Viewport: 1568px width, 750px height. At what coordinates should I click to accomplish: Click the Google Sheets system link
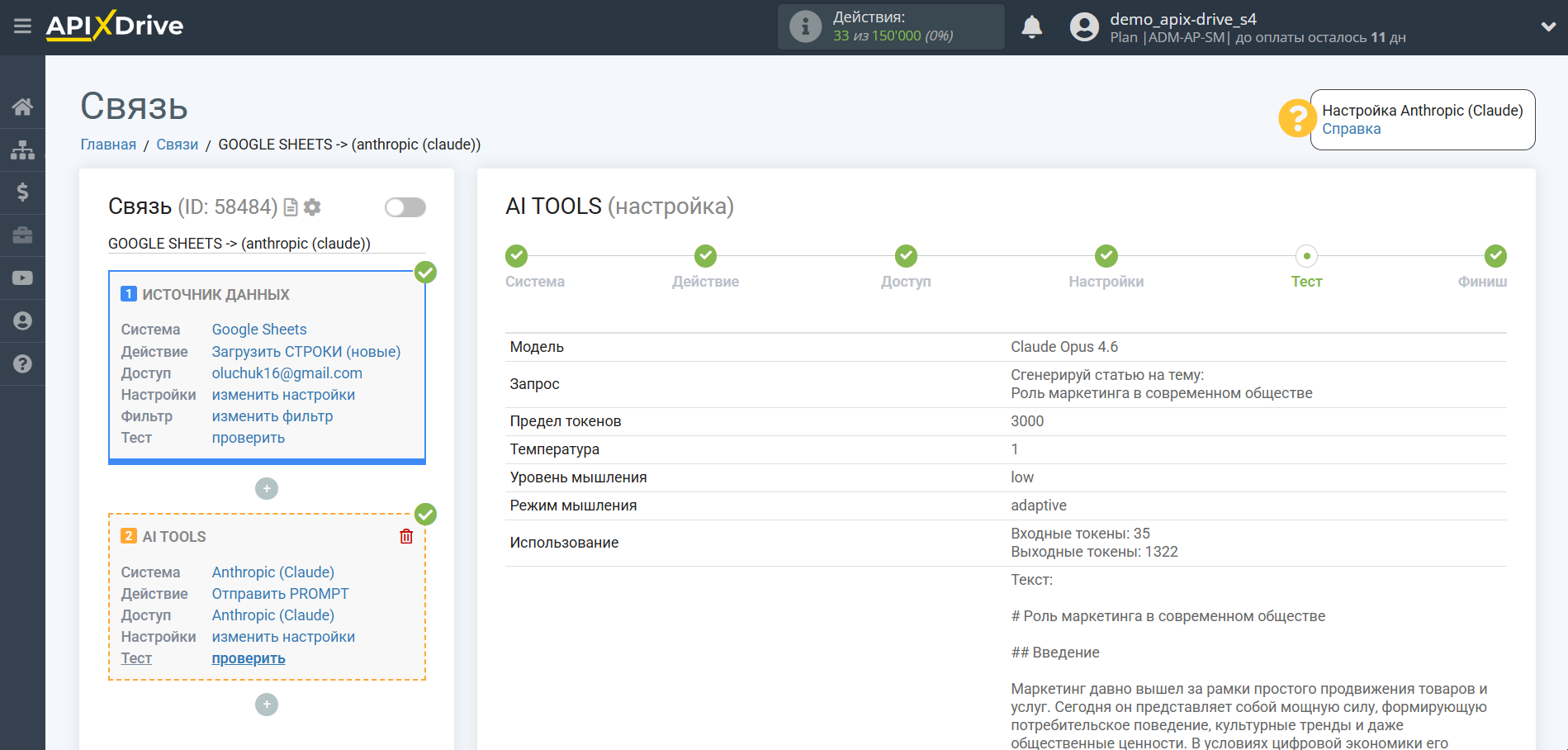pyautogui.click(x=259, y=330)
